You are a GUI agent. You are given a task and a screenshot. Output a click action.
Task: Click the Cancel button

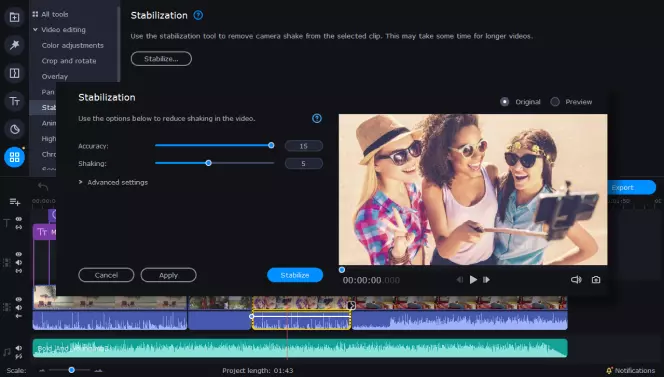tap(106, 275)
